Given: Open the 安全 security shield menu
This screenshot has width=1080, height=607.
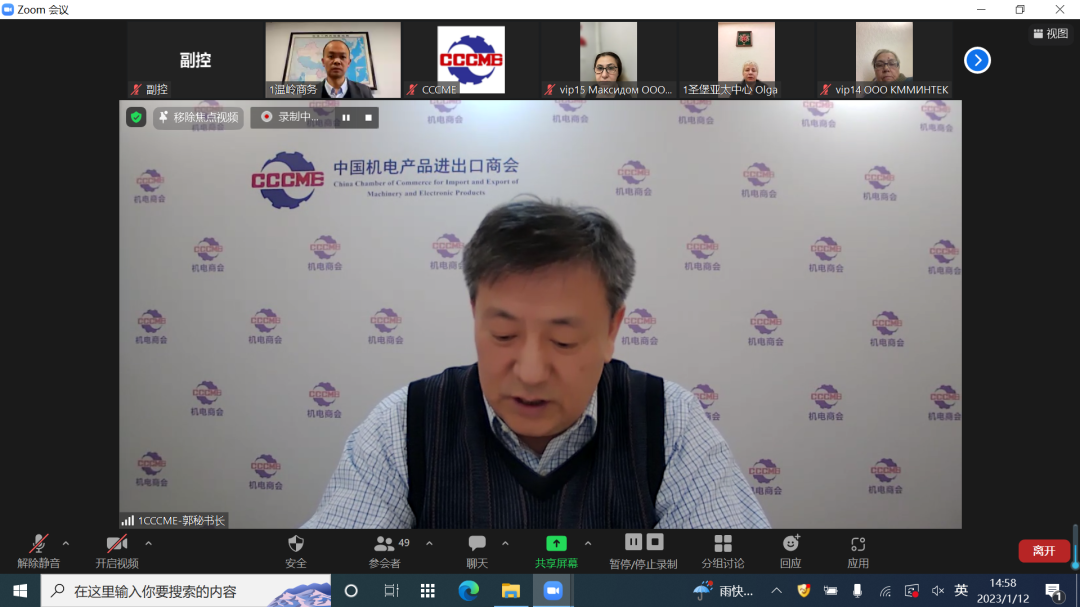Looking at the screenshot, I should pyautogui.click(x=295, y=552).
